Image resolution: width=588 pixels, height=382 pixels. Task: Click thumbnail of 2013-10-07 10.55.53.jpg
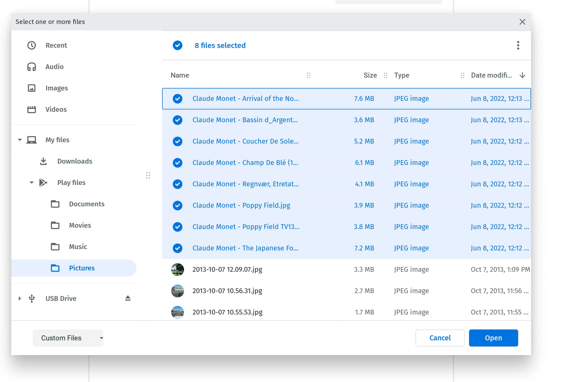coord(177,312)
